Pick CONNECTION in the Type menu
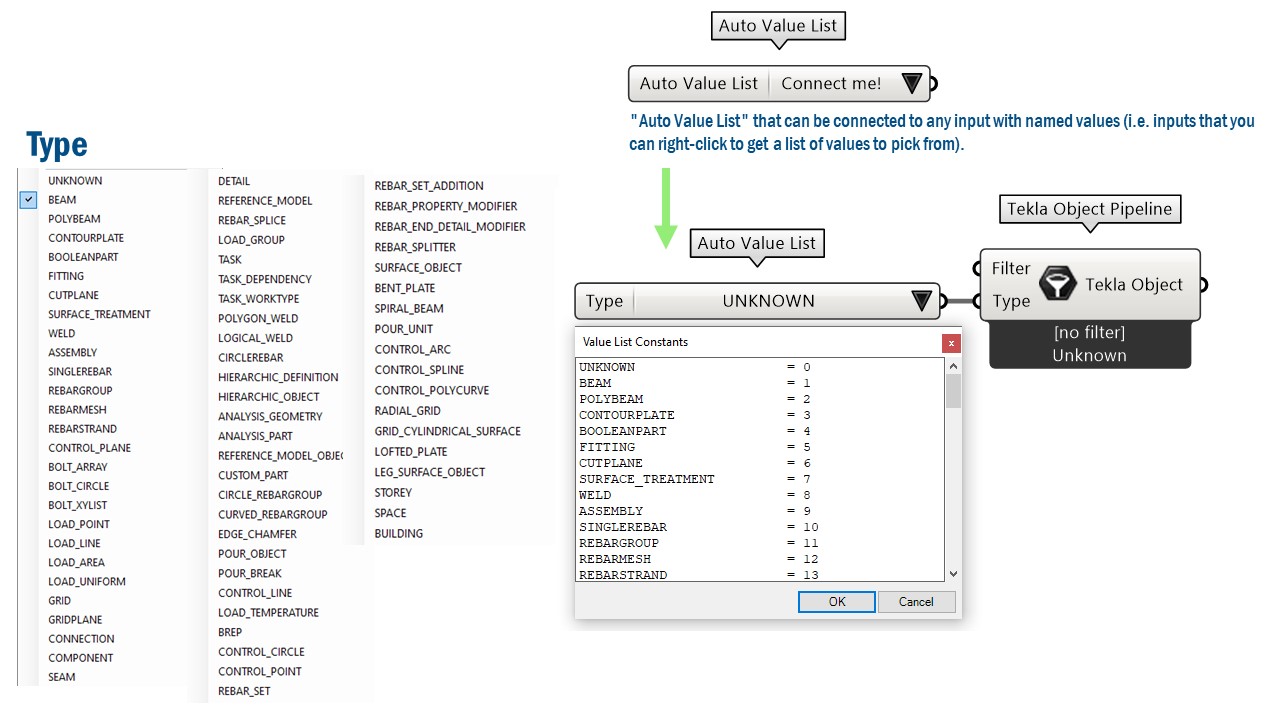Viewport: 1280px width, 720px height. pos(81,638)
